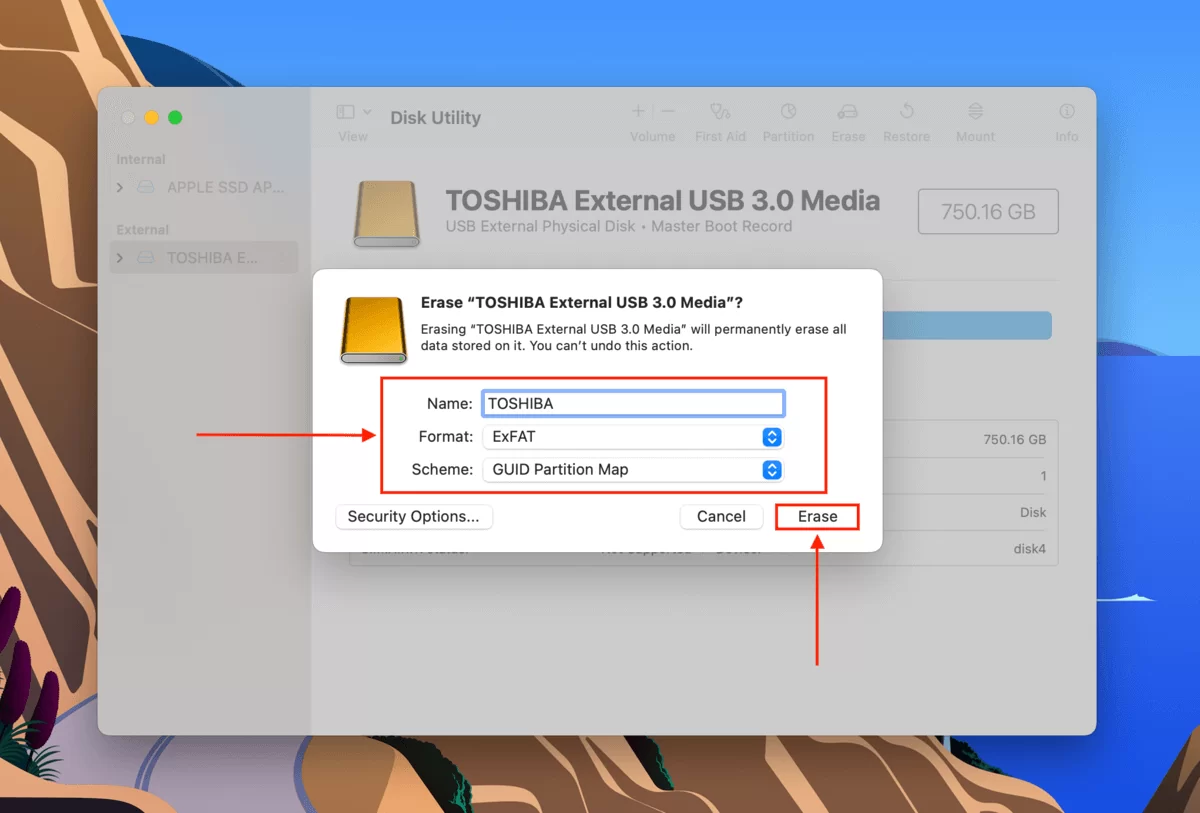The height and width of the screenshot is (813, 1200).
Task: Open Security Options
Action: tap(413, 517)
